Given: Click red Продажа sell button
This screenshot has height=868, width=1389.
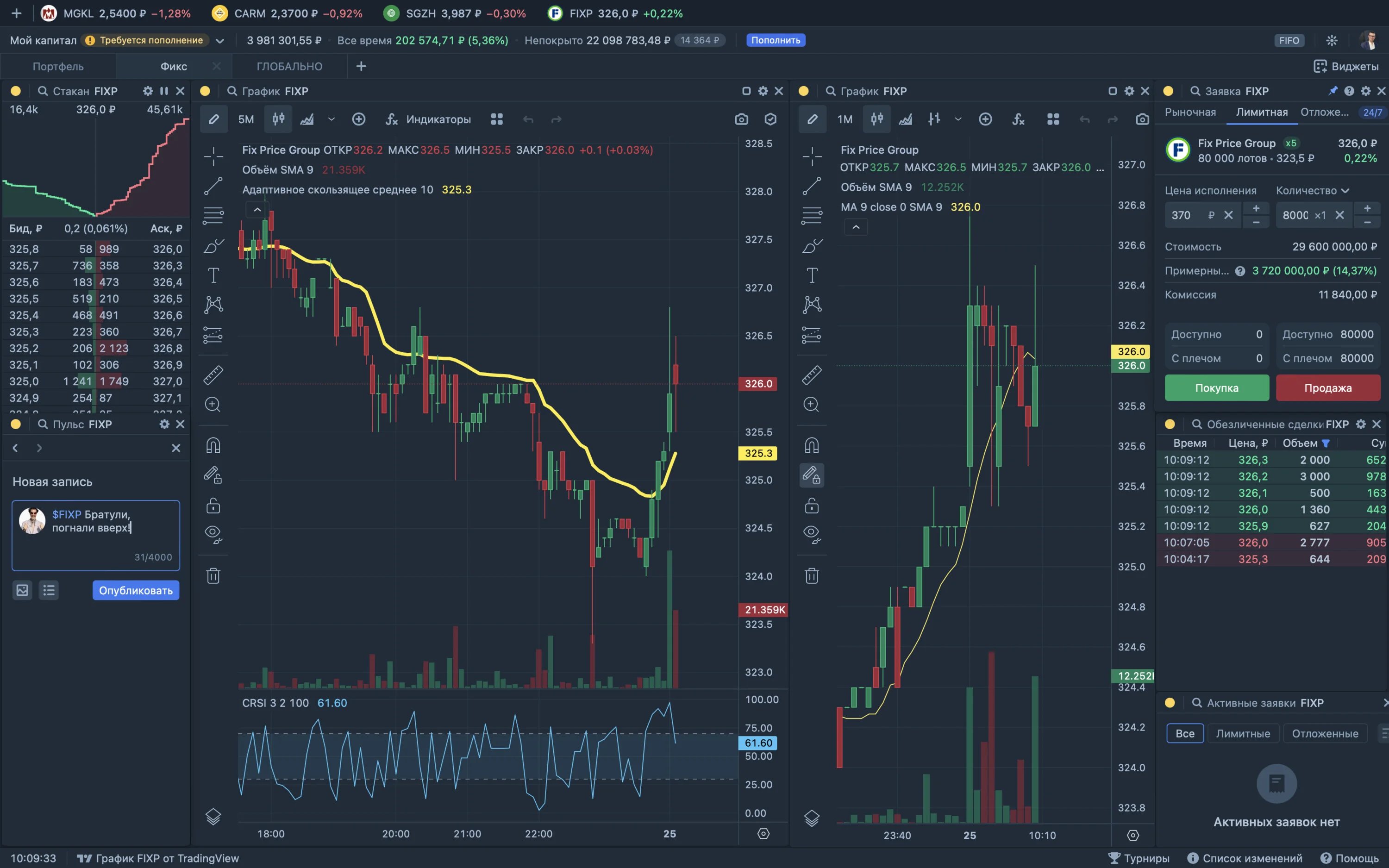Looking at the screenshot, I should tap(1327, 388).
